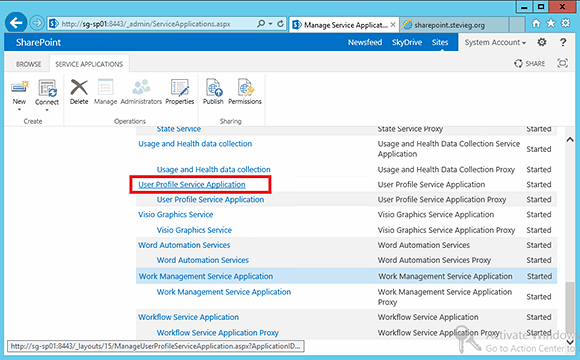580x360 pixels.
Task: Click the Connect ribbon icon
Action: coord(47,88)
